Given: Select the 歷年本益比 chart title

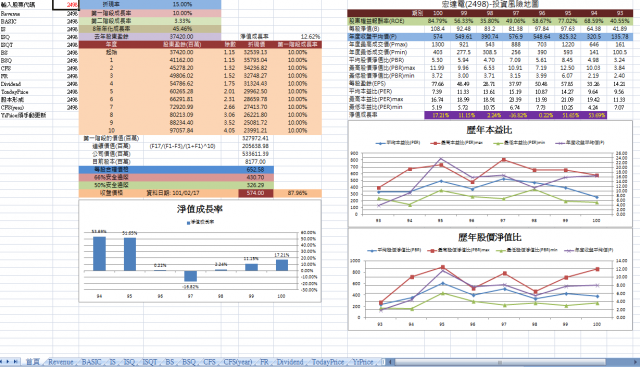Looking at the screenshot, I should 489,130.
